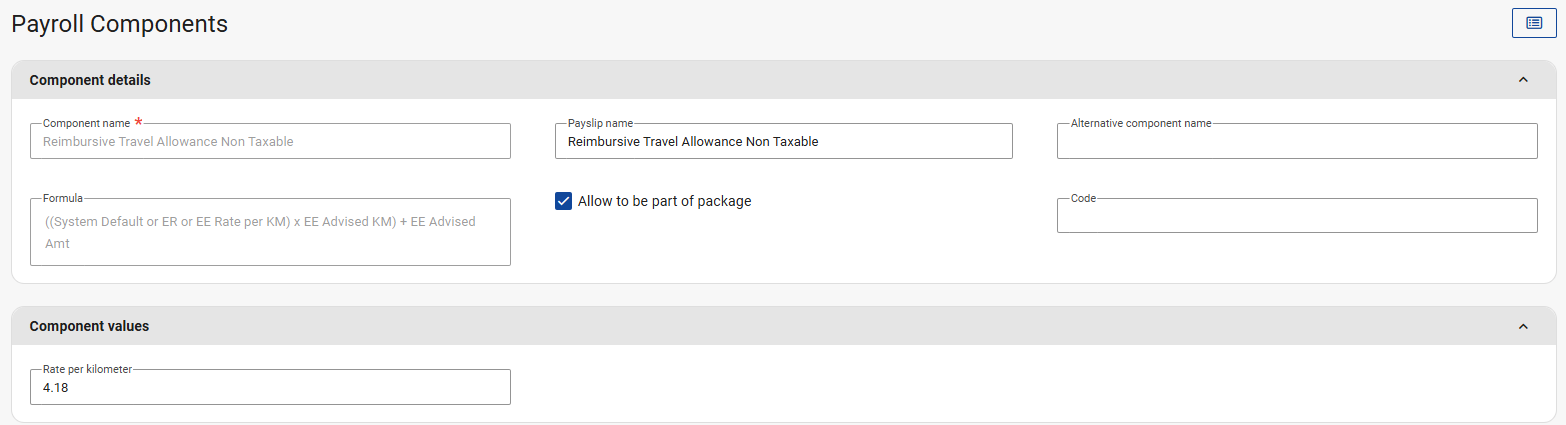The image size is (1566, 425).
Task: Click the Formula text area
Action: (x=270, y=232)
